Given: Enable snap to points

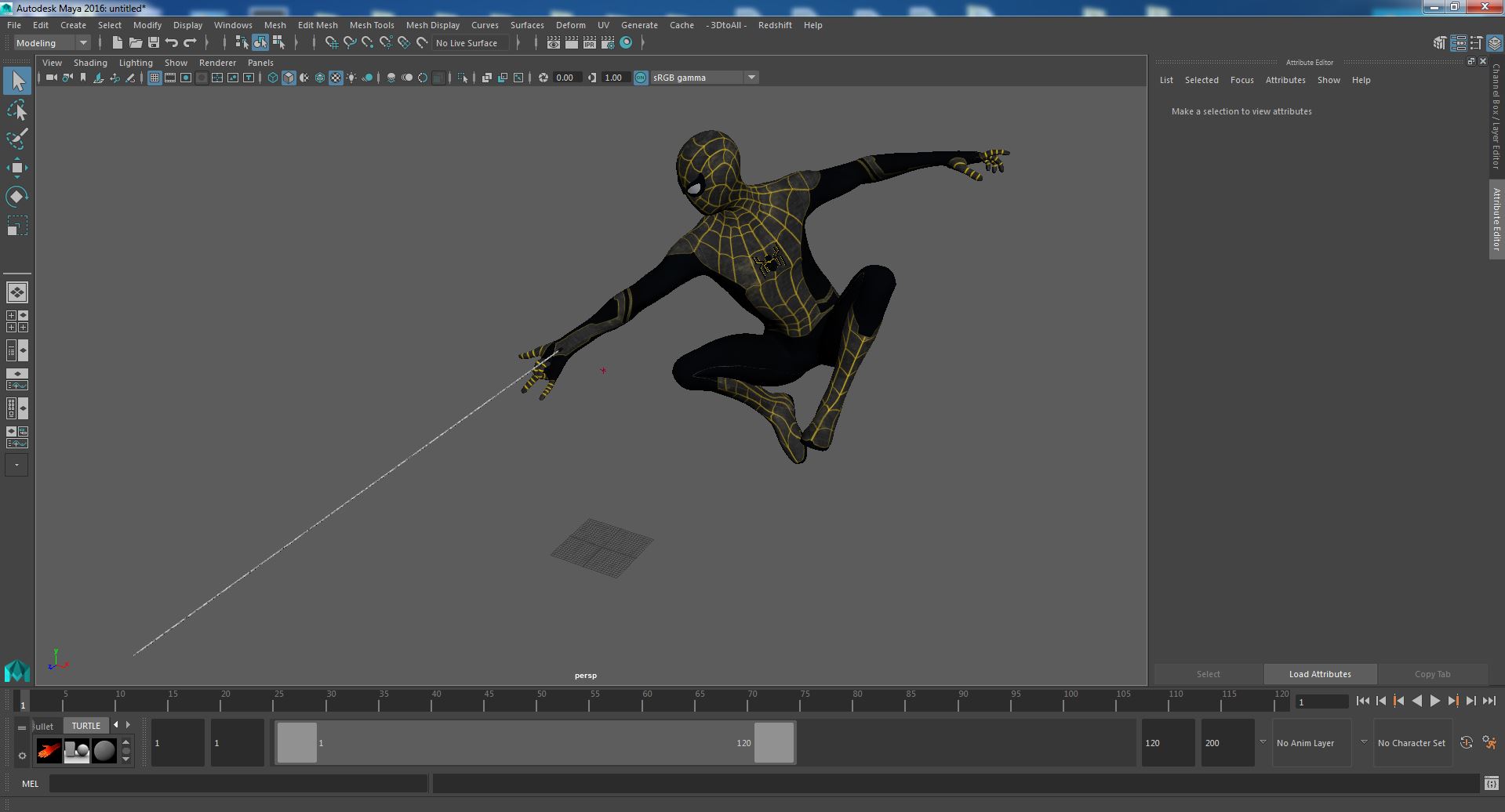Looking at the screenshot, I should coord(368,43).
